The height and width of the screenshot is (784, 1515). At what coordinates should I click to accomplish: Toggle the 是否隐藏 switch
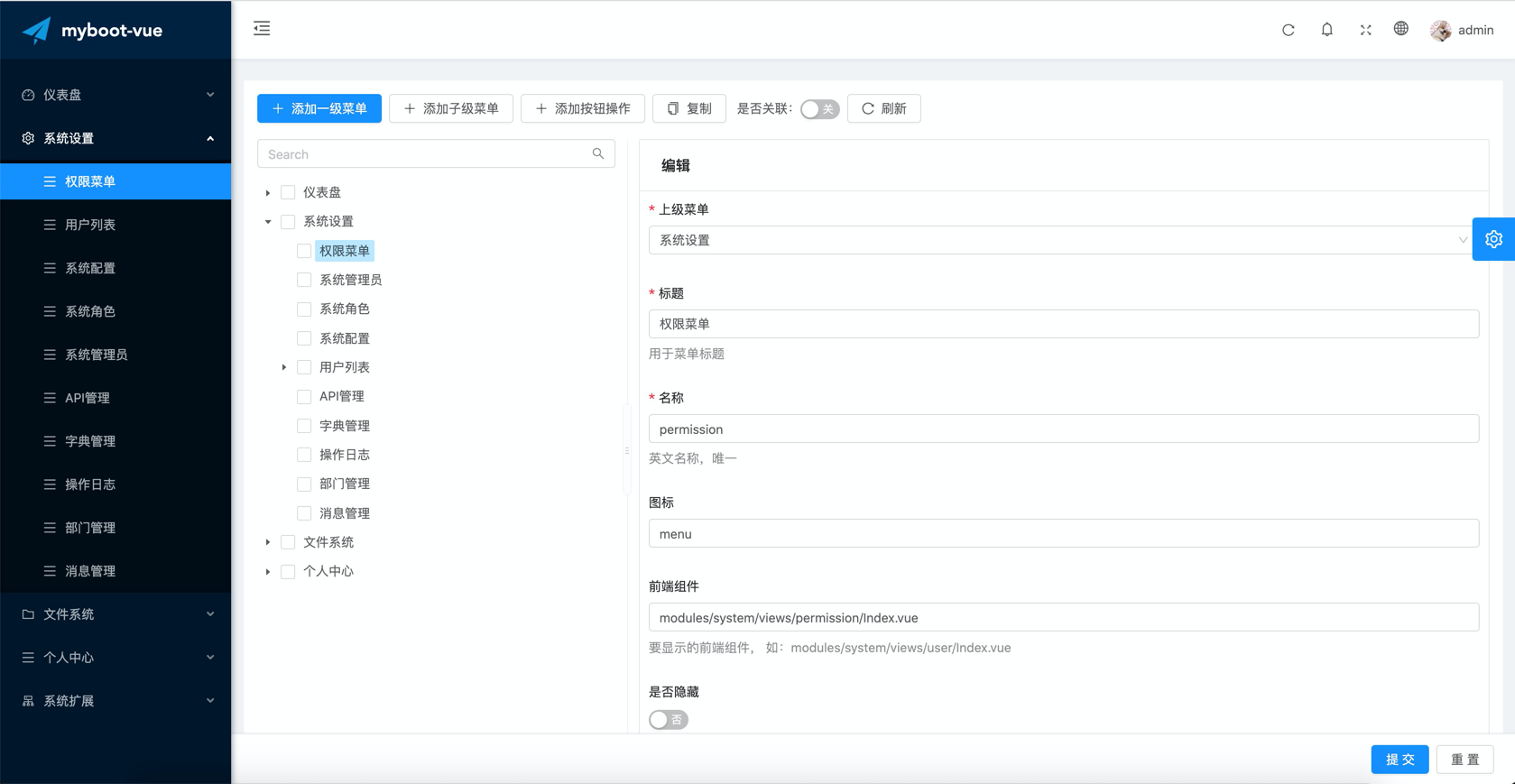pos(669,720)
